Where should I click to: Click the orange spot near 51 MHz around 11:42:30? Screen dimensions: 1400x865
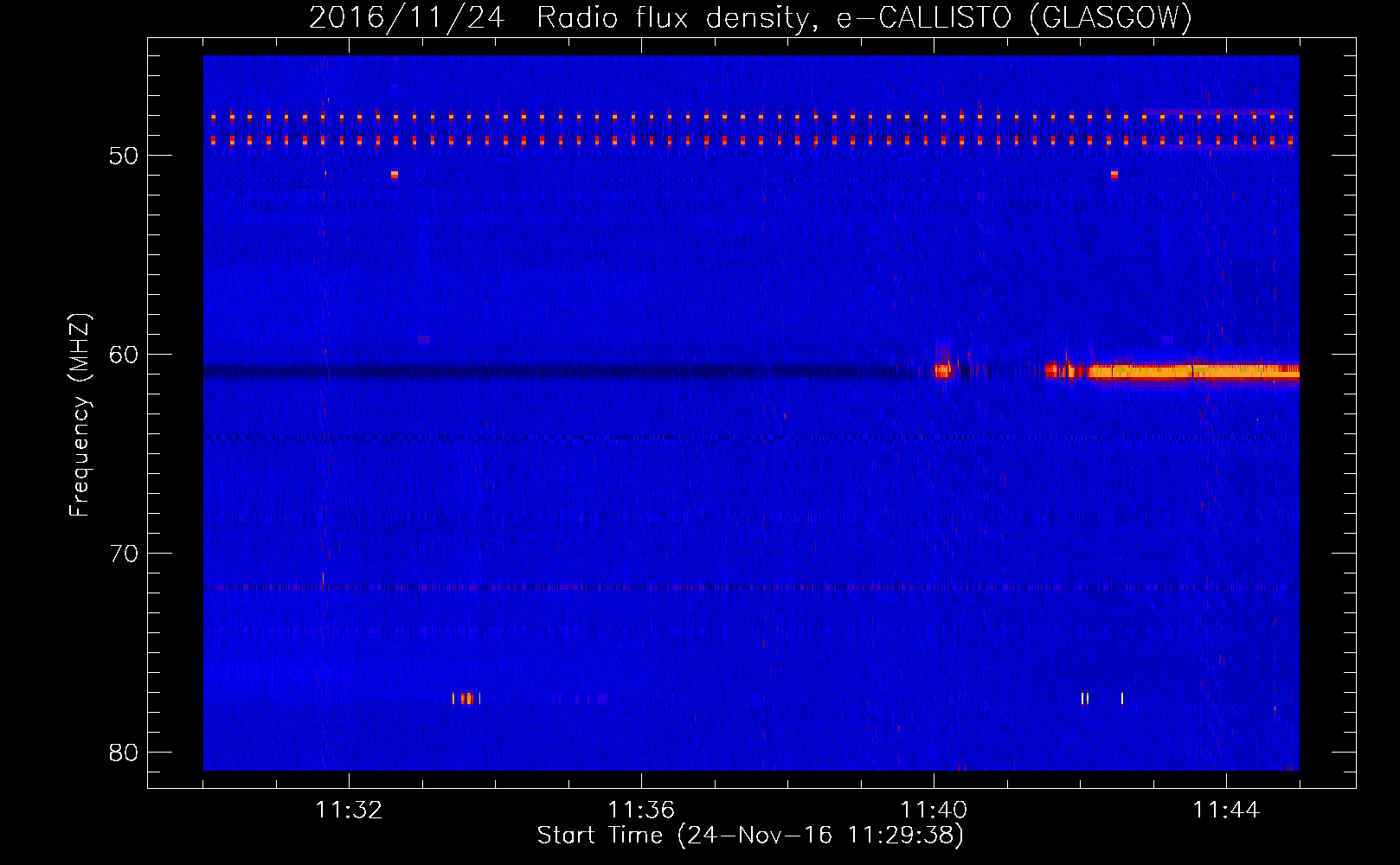[1114, 175]
